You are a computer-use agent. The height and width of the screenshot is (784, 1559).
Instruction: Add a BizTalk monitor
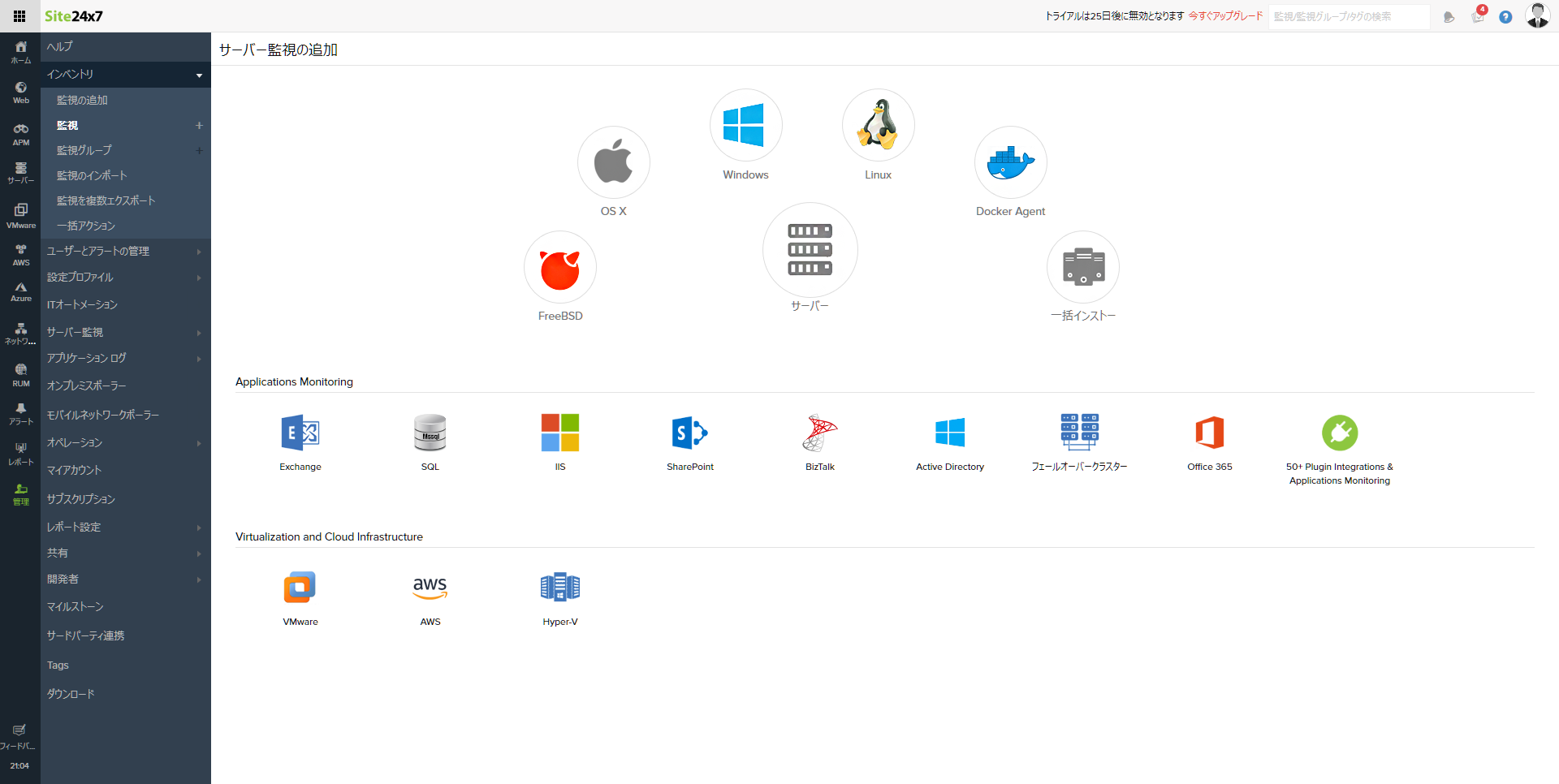[x=820, y=433]
